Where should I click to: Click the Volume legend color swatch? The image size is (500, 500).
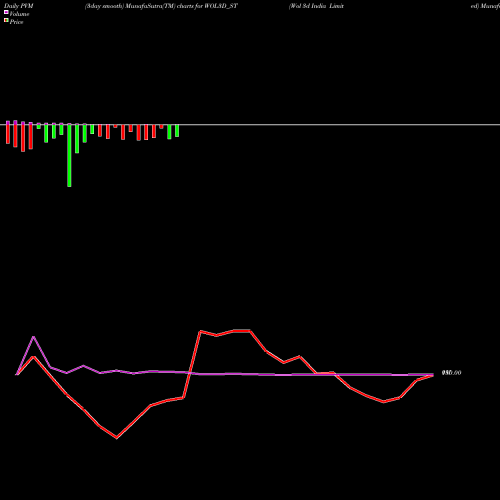(x=6, y=12)
